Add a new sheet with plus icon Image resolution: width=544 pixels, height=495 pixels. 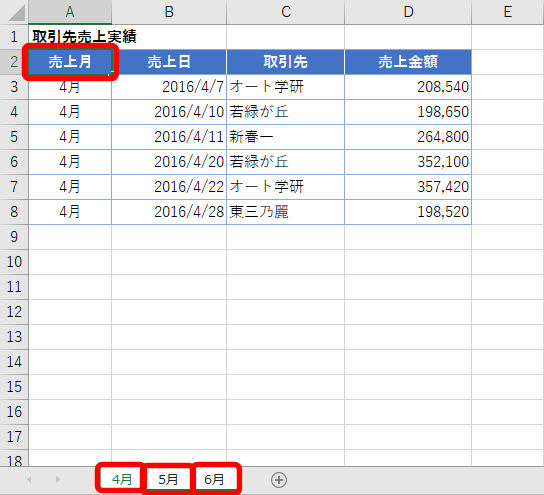[x=279, y=480]
